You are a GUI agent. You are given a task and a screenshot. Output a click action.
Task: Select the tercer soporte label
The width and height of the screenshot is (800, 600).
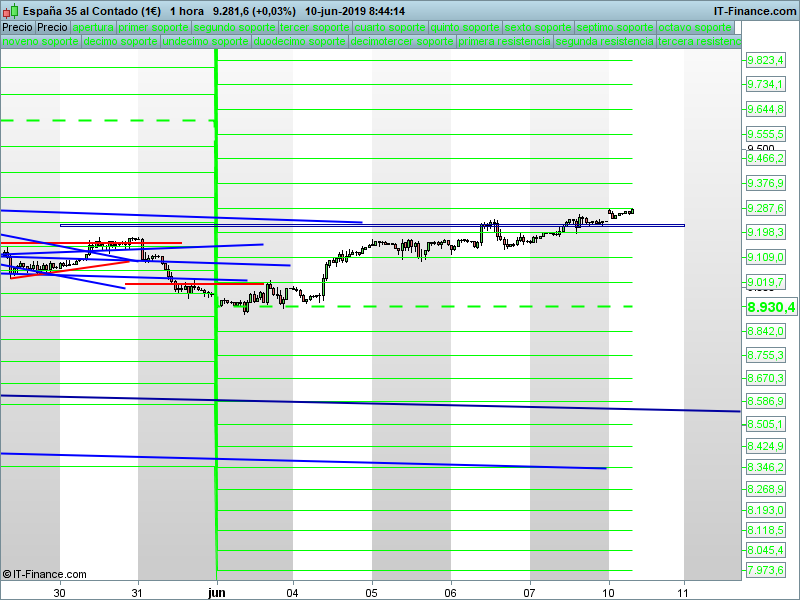[315, 28]
